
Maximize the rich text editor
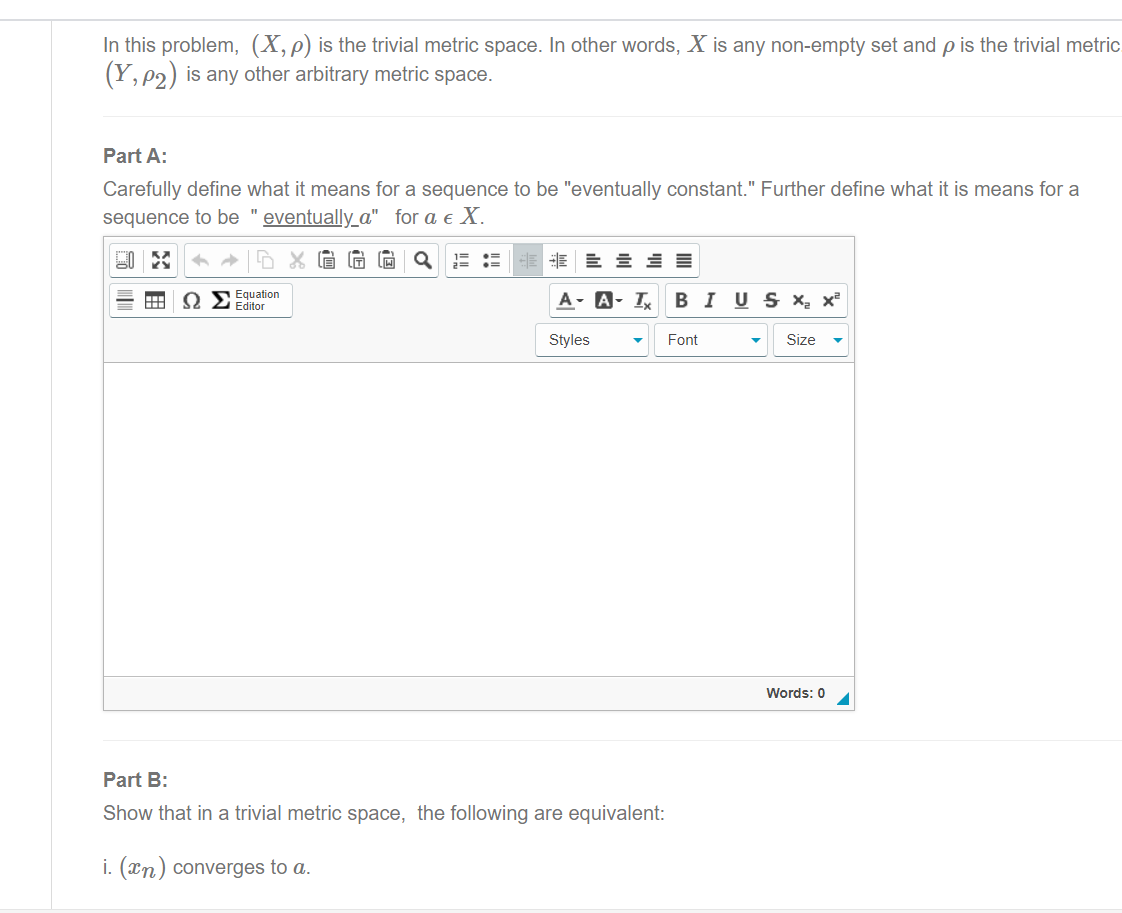[161, 260]
